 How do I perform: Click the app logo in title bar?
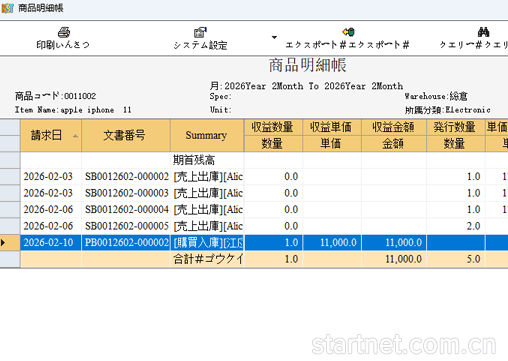coord(7,8)
